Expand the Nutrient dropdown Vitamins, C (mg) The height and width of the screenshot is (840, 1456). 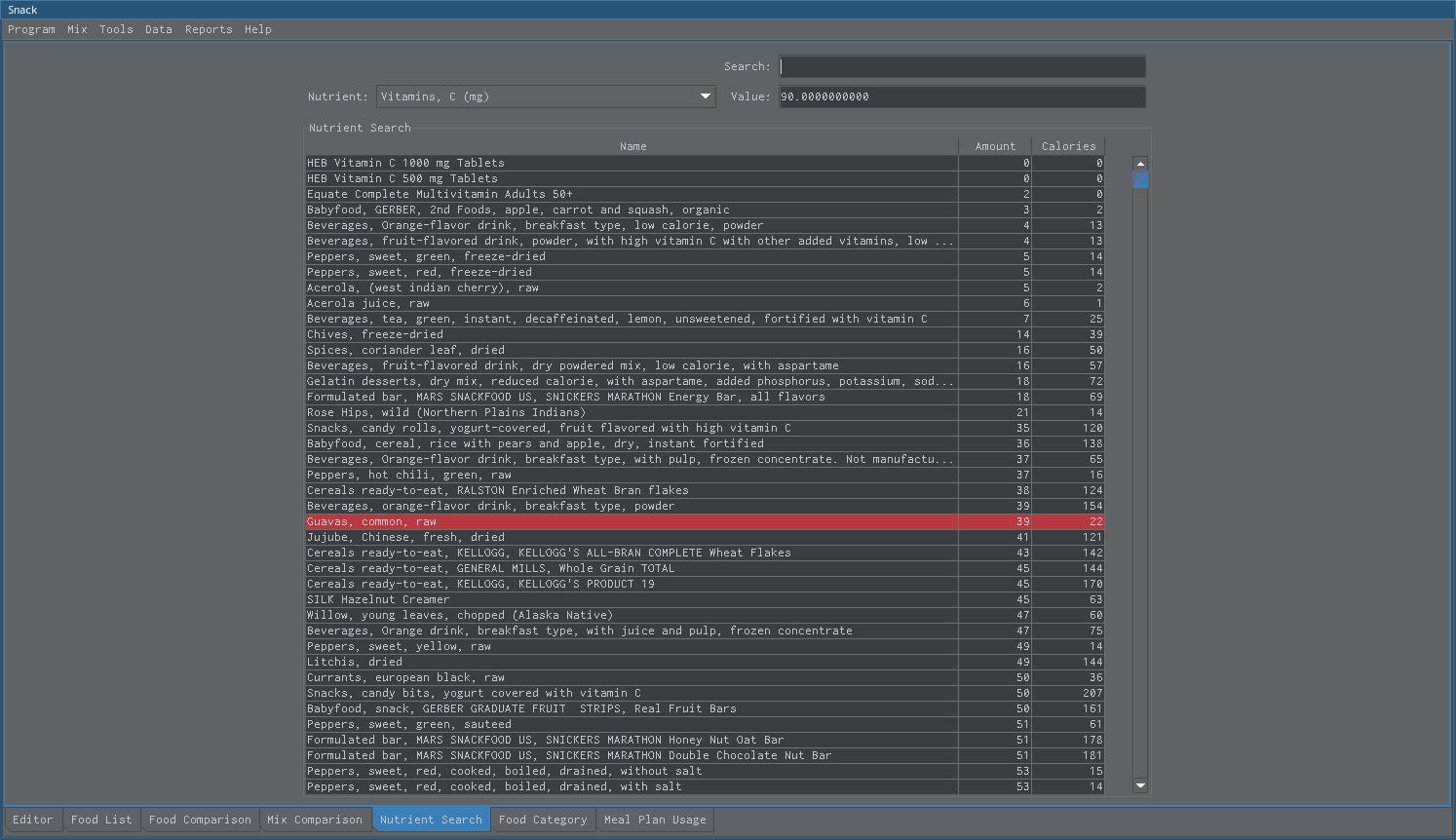[x=546, y=96]
